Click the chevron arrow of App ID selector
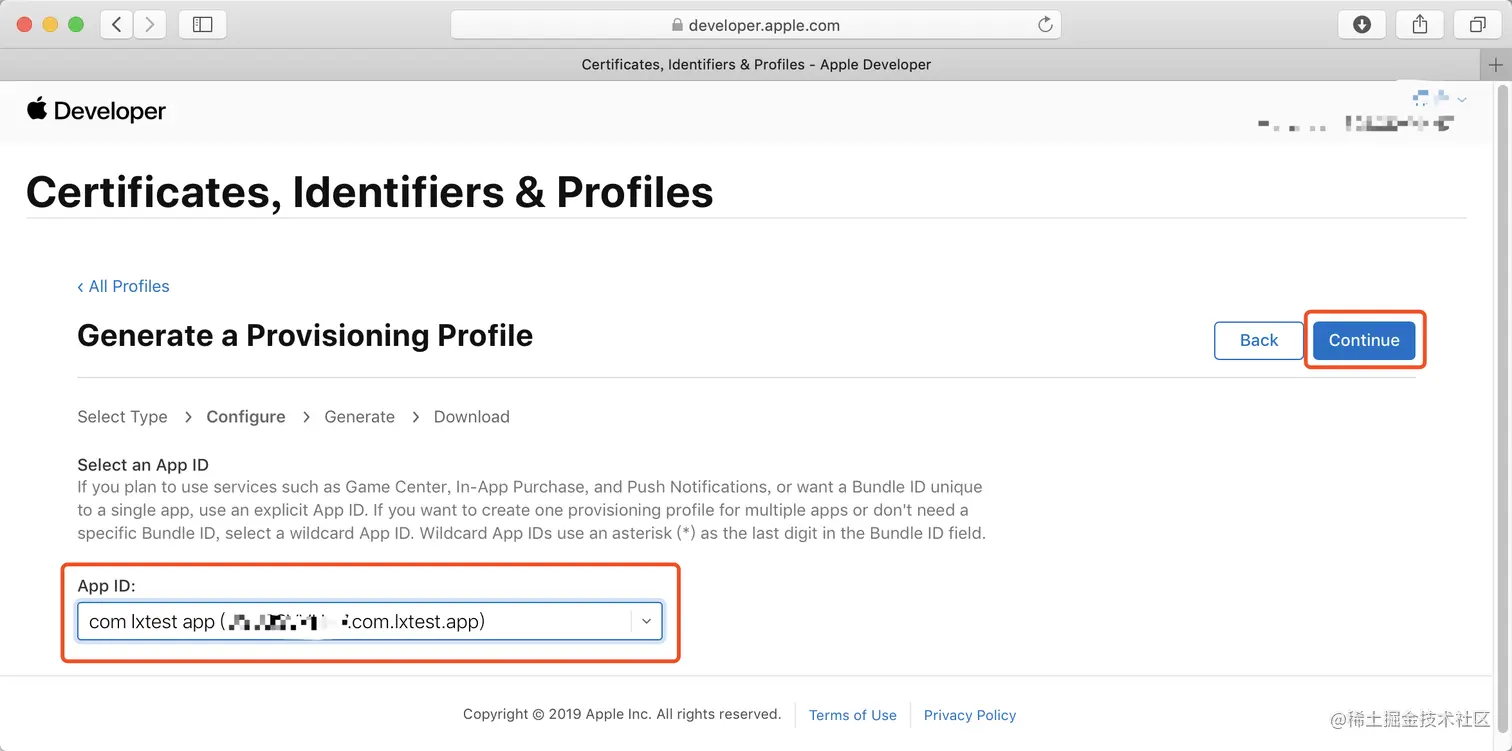Image resolution: width=1512 pixels, height=751 pixels. click(646, 621)
